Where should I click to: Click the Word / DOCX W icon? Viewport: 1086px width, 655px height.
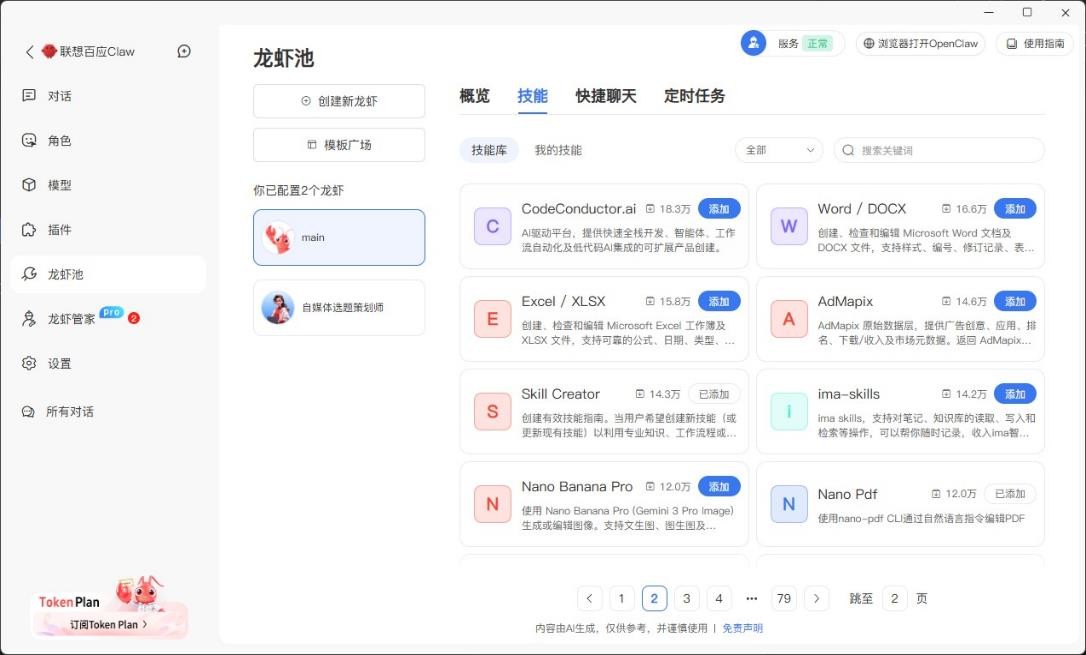click(x=789, y=226)
